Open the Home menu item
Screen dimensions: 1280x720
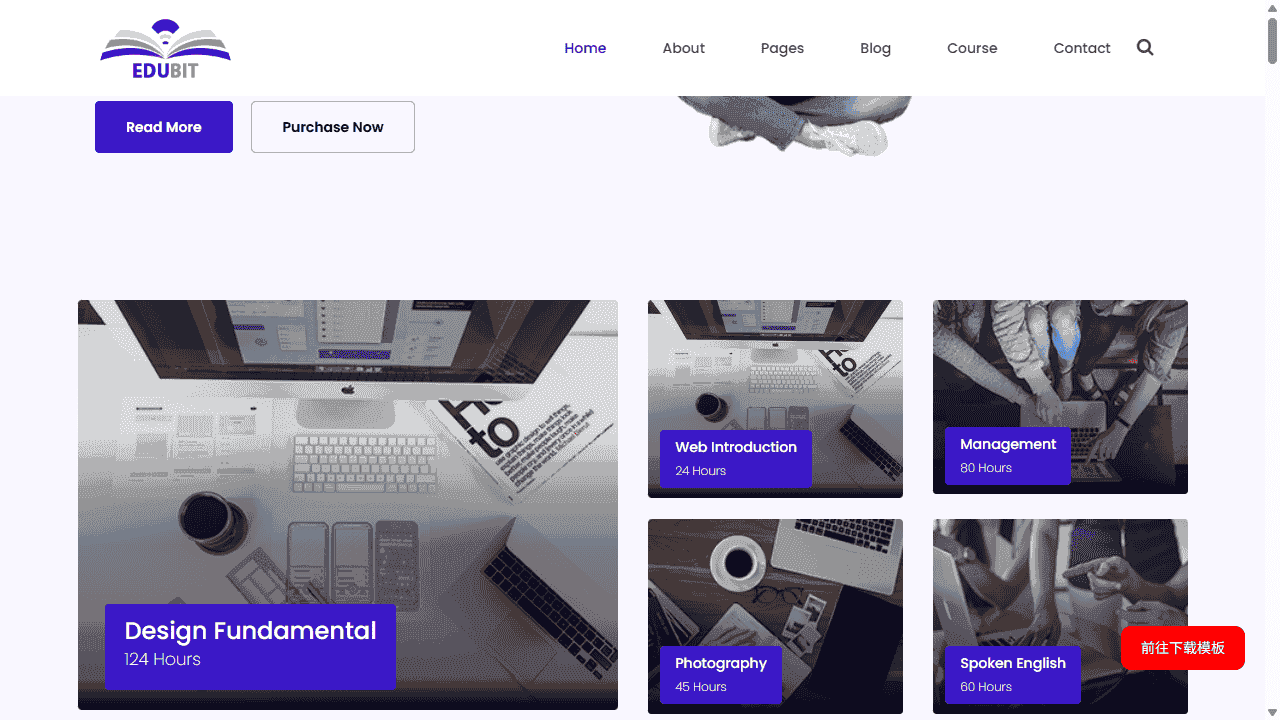(585, 48)
